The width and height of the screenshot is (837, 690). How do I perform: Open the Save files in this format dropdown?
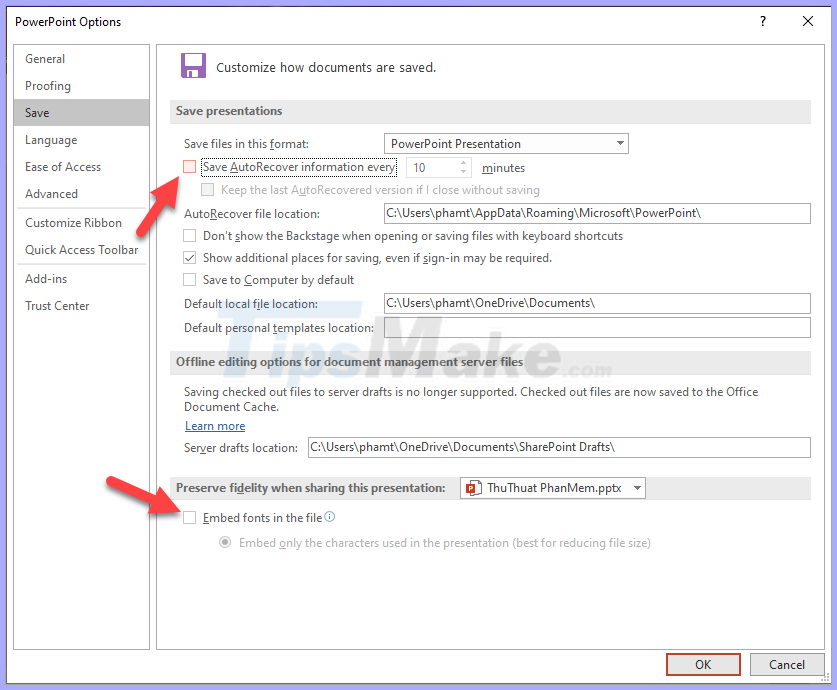pyautogui.click(x=620, y=143)
